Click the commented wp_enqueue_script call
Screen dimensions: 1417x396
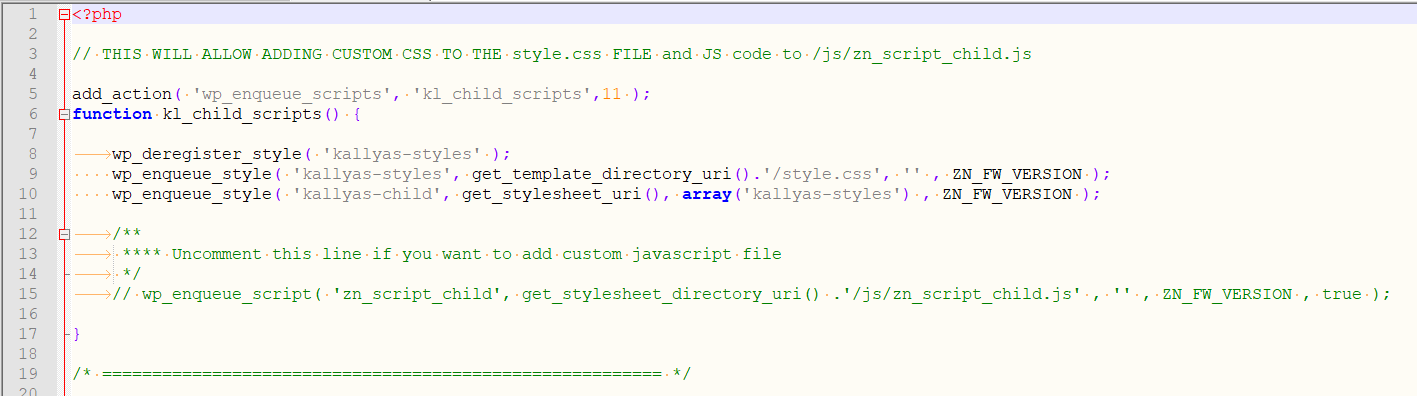click(751, 294)
